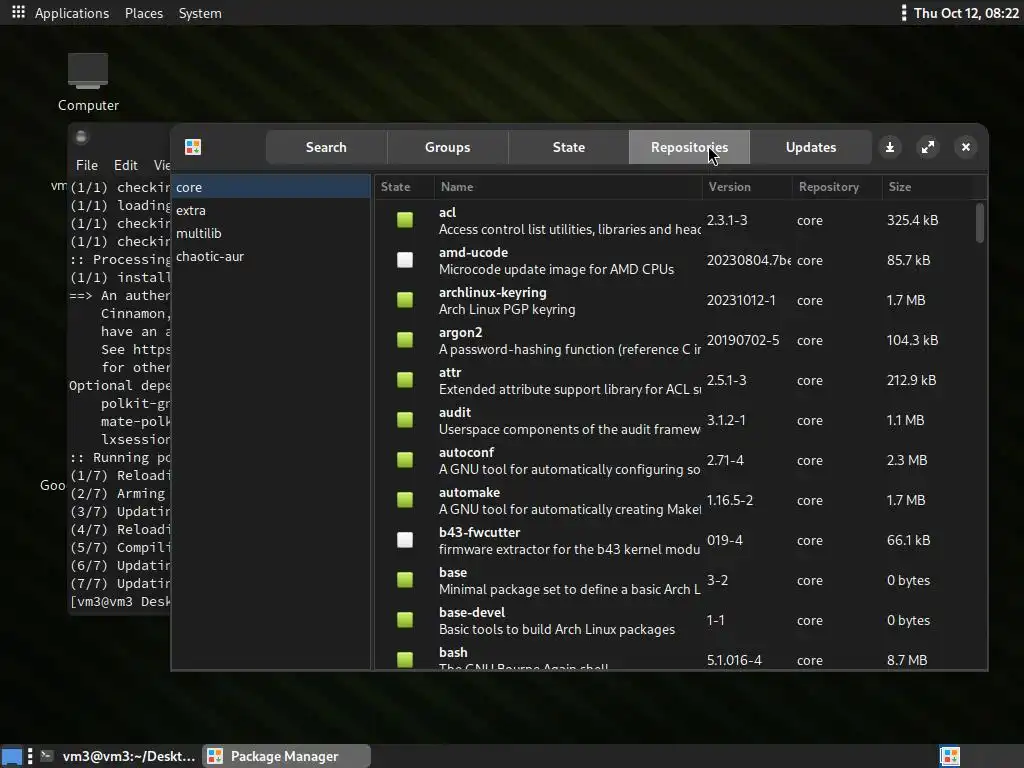Sort packages by Repository column header
This screenshot has height=768, width=1024.
pos(837,187)
